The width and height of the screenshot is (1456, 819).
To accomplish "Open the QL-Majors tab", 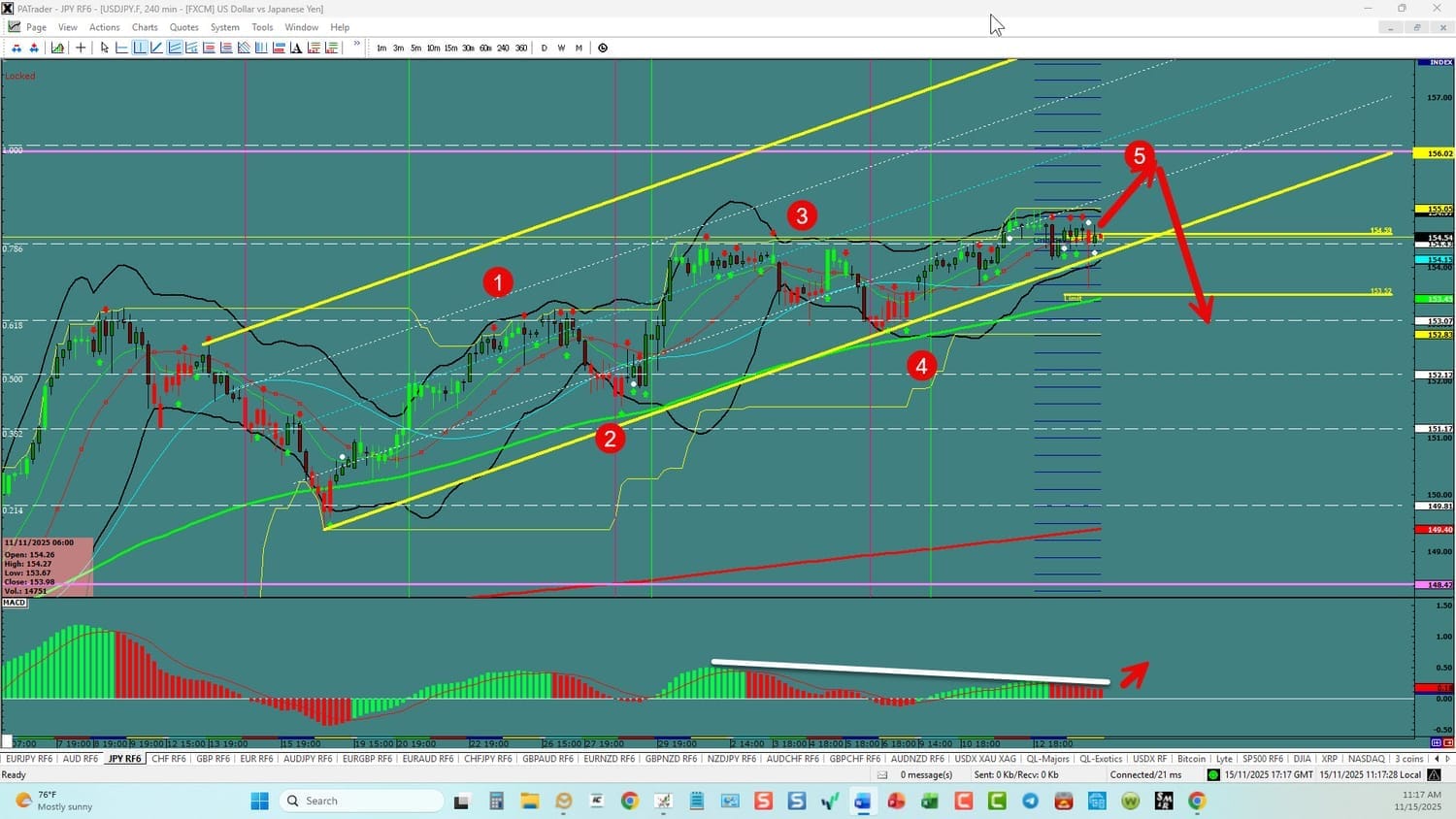I will tap(1048, 759).
